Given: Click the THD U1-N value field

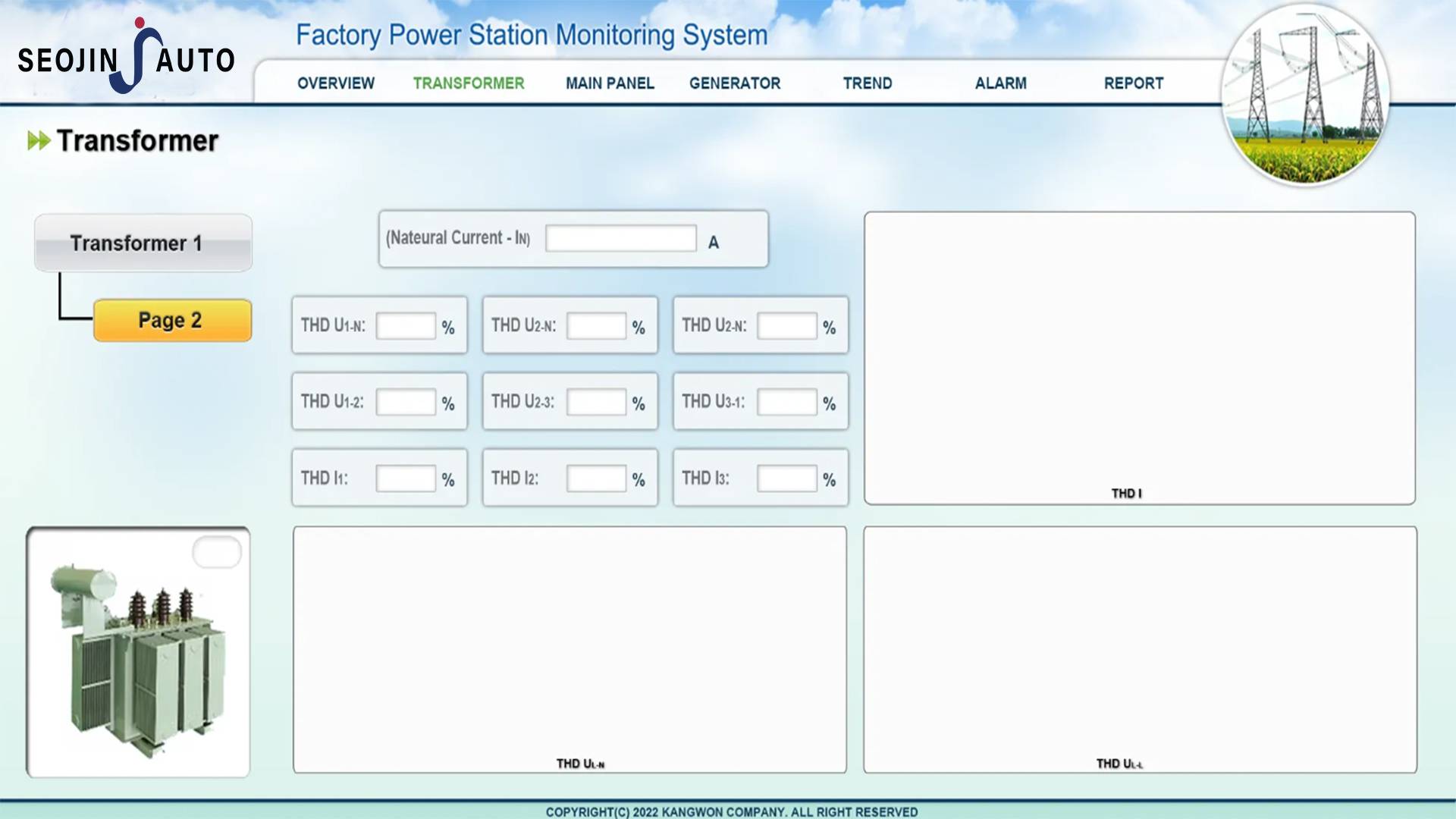Looking at the screenshot, I should (x=406, y=327).
